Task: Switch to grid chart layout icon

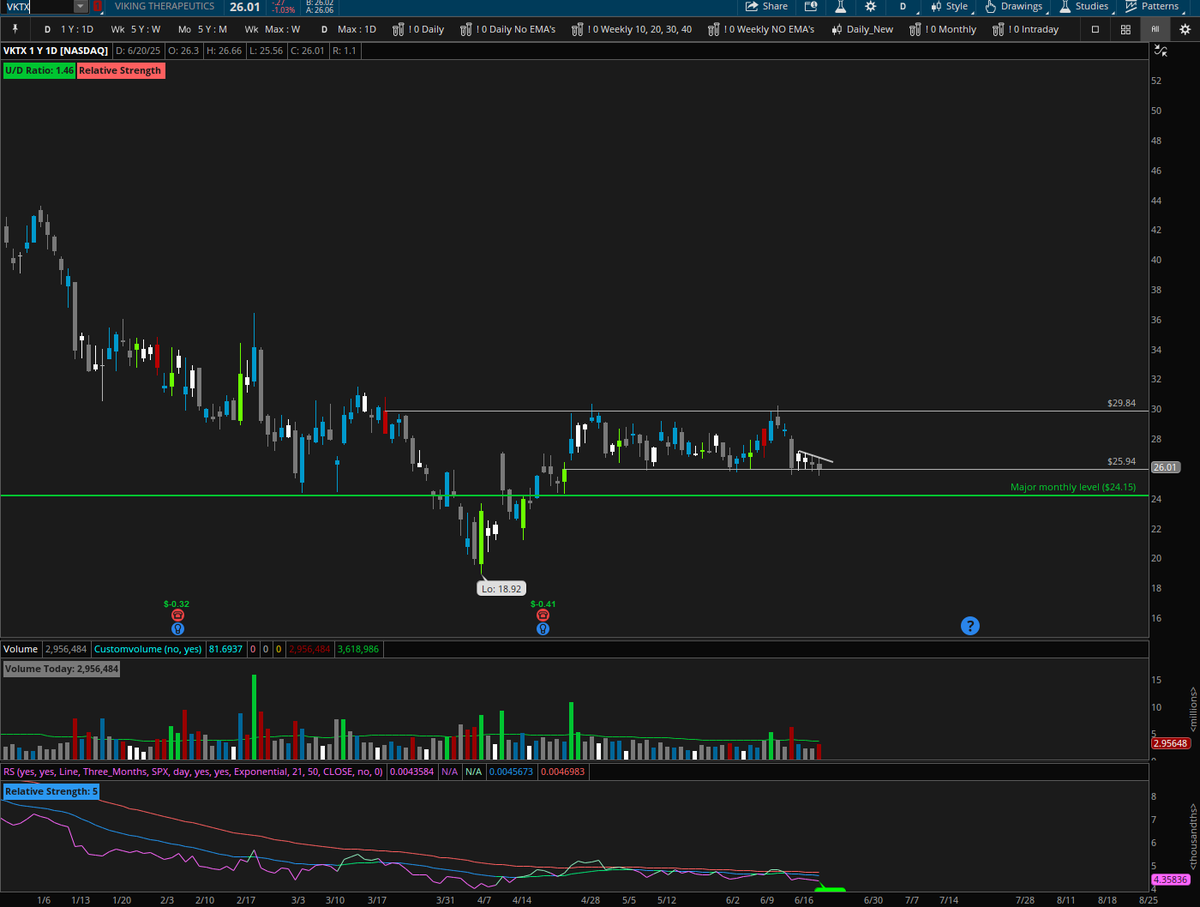Action: (1126, 29)
